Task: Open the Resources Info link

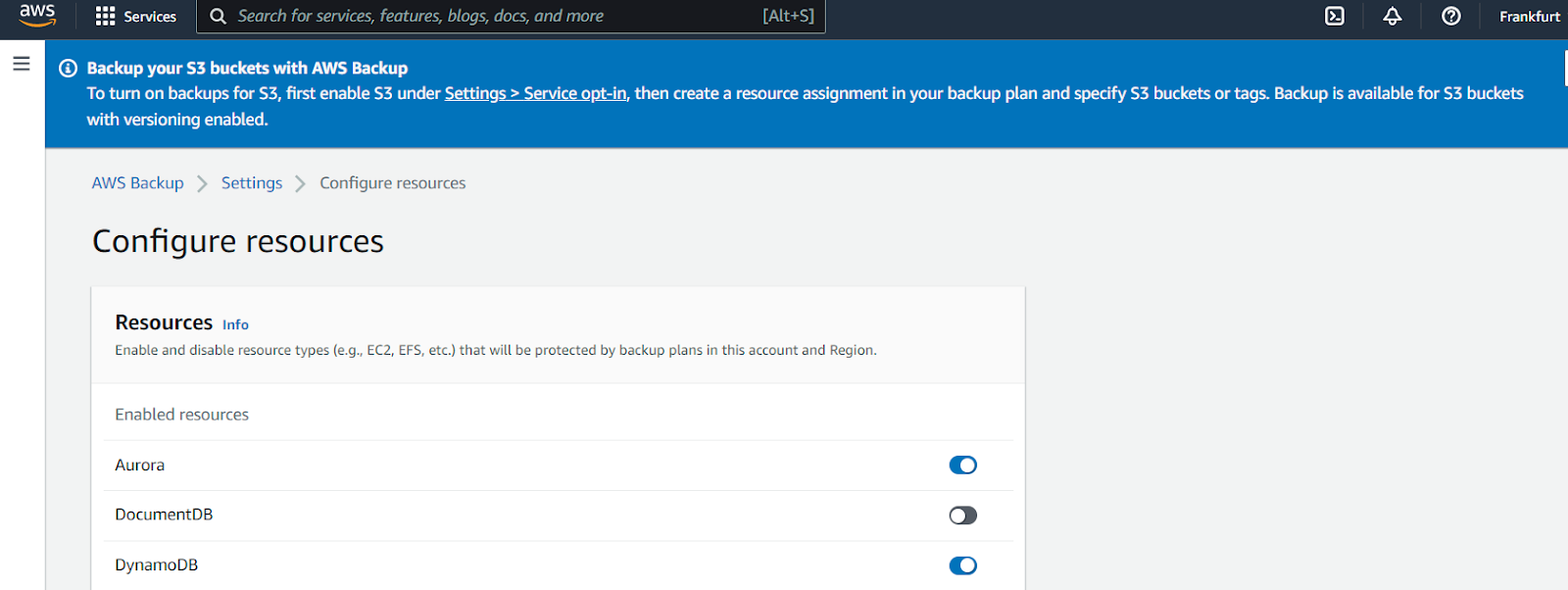Action: 235,325
